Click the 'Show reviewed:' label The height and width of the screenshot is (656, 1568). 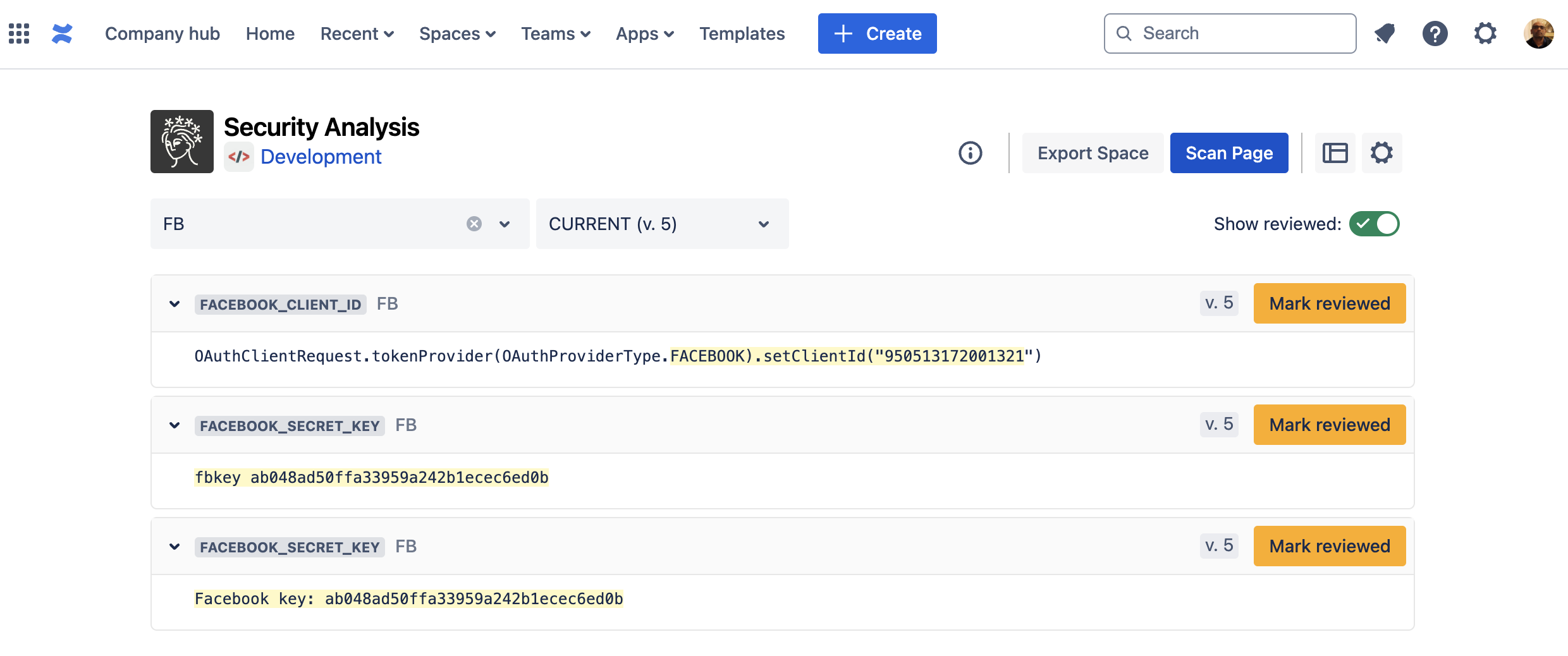pyautogui.click(x=1277, y=224)
